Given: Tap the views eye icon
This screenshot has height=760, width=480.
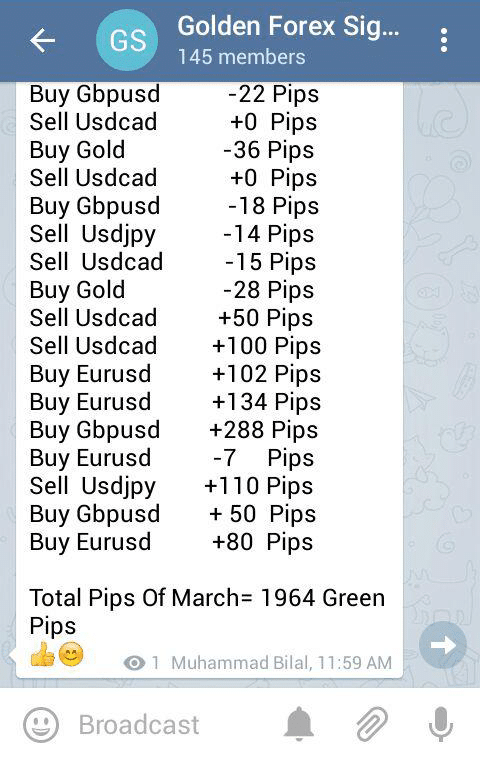Looking at the screenshot, I should pos(134,663).
